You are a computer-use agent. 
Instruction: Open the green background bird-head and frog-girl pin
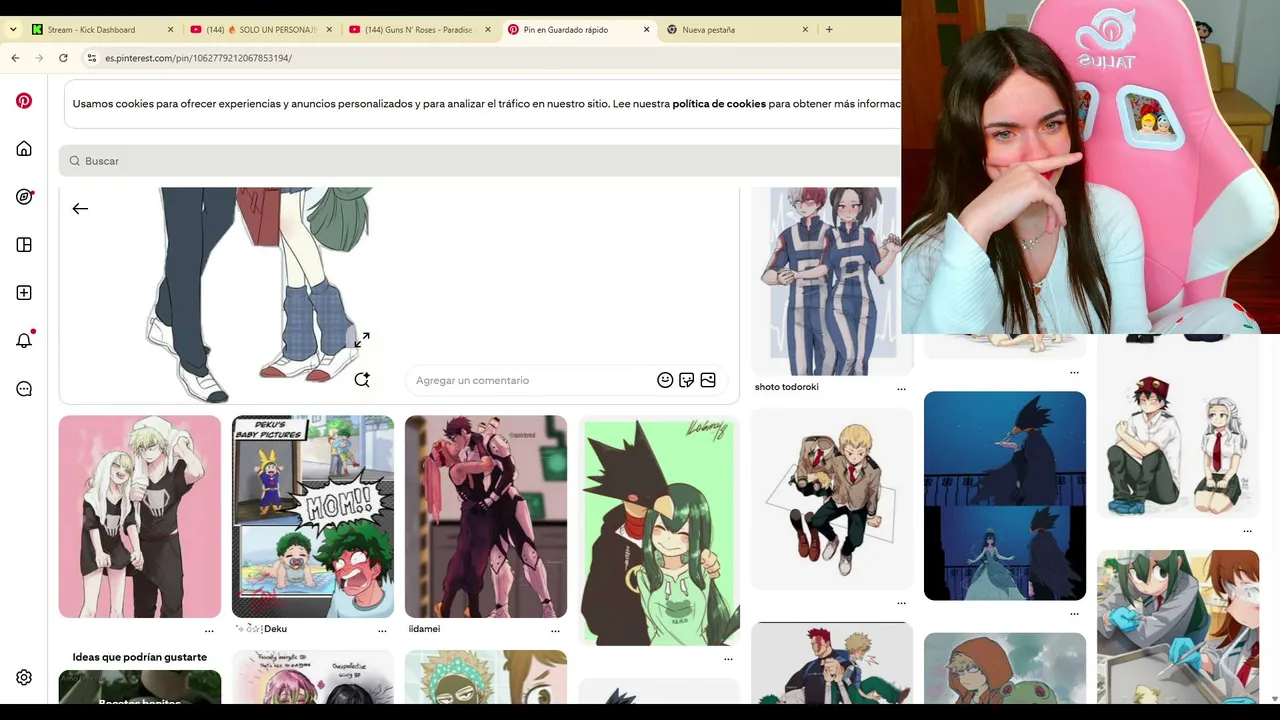659,531
